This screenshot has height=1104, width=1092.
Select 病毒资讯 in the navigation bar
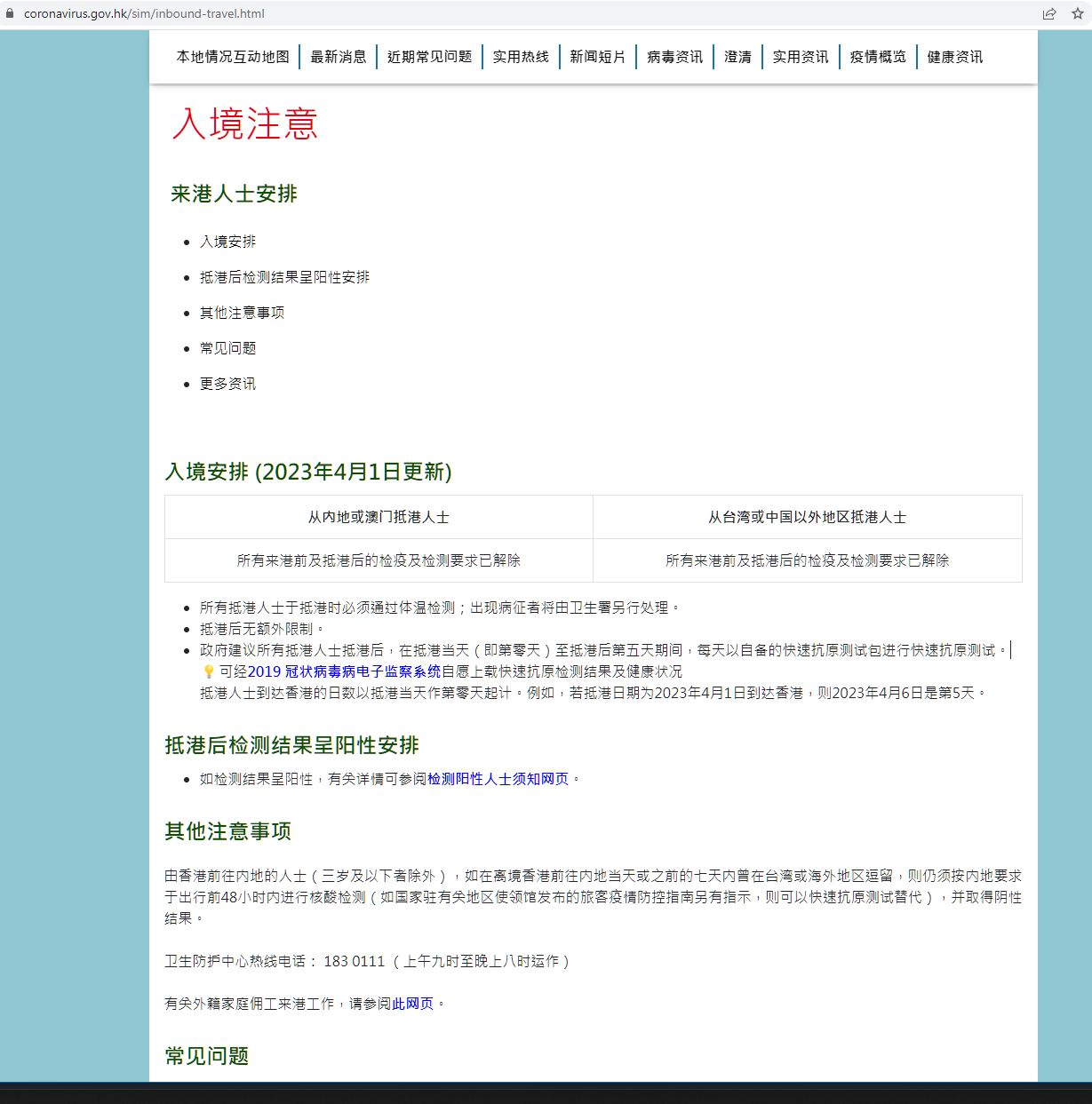pyautogui.click(x=674, y=57)
